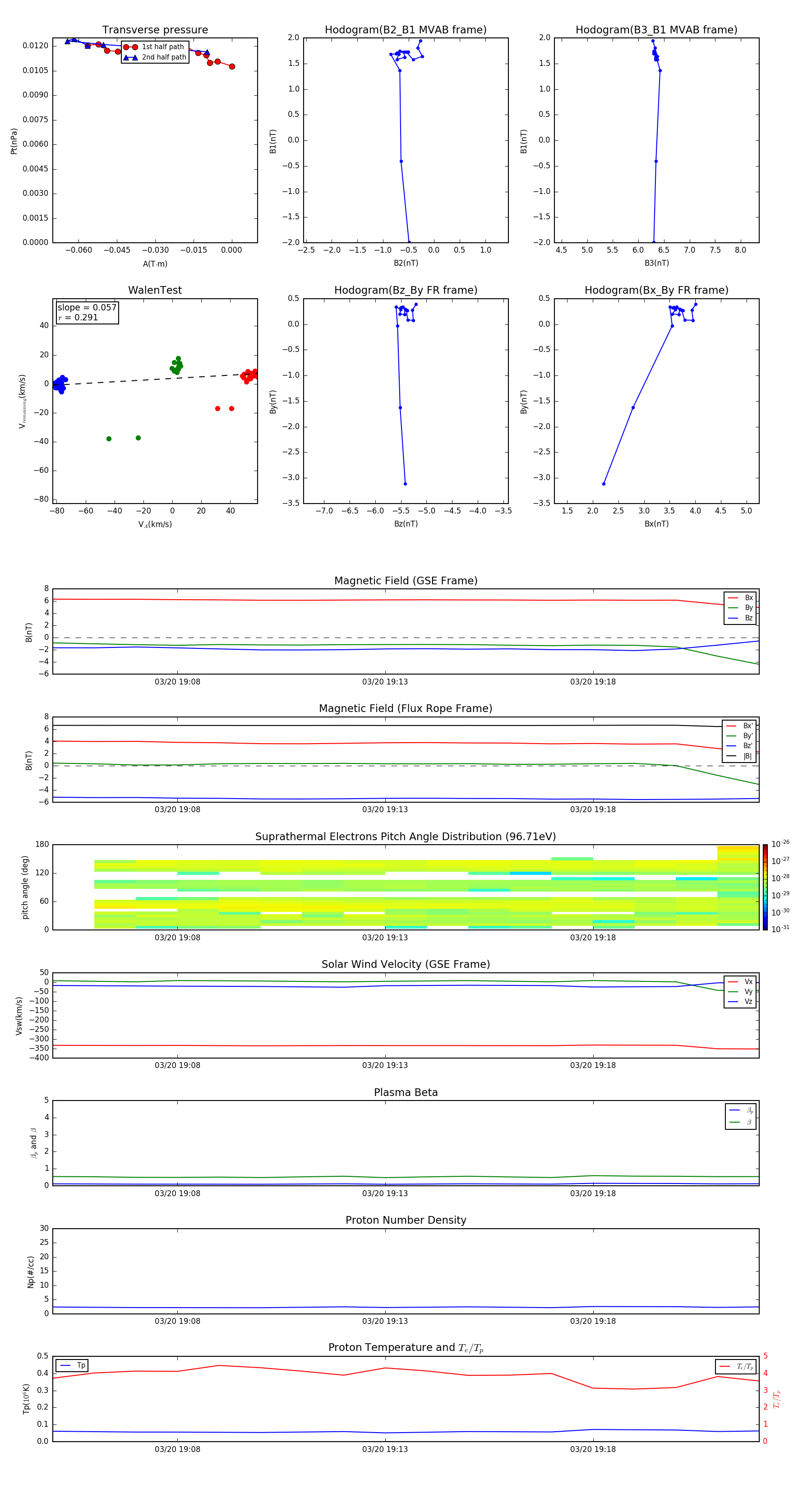Click the βp legend entry in Plasma Beta
Screen dimensions: 812x1489
(741, 1110)
